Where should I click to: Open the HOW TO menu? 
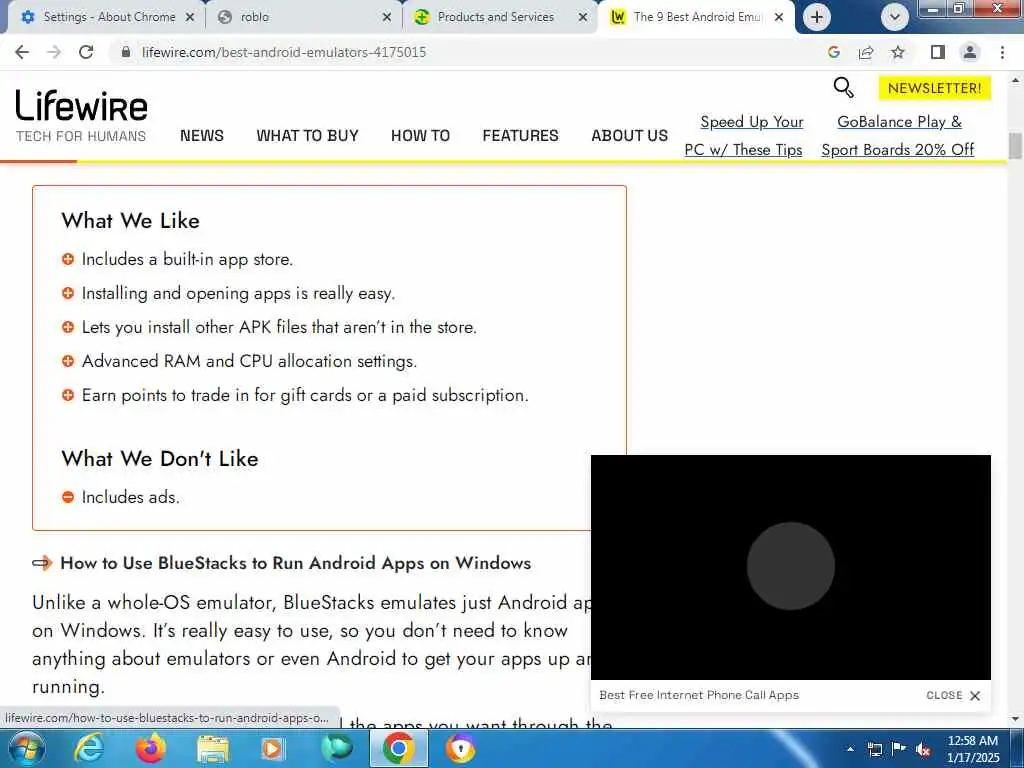[420, 135]
